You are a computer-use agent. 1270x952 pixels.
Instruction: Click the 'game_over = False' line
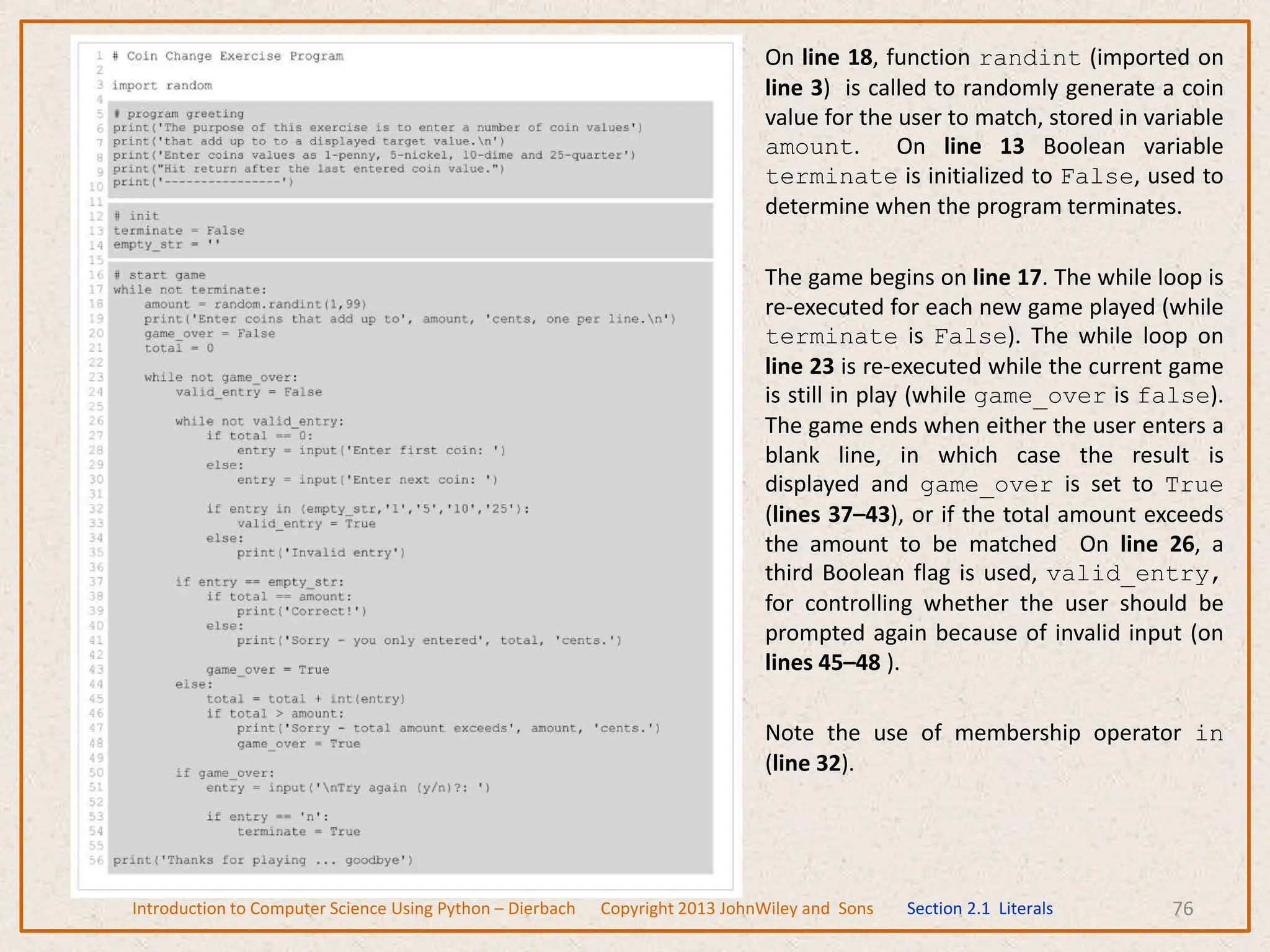pyautogui.click(x=210, y=333)
